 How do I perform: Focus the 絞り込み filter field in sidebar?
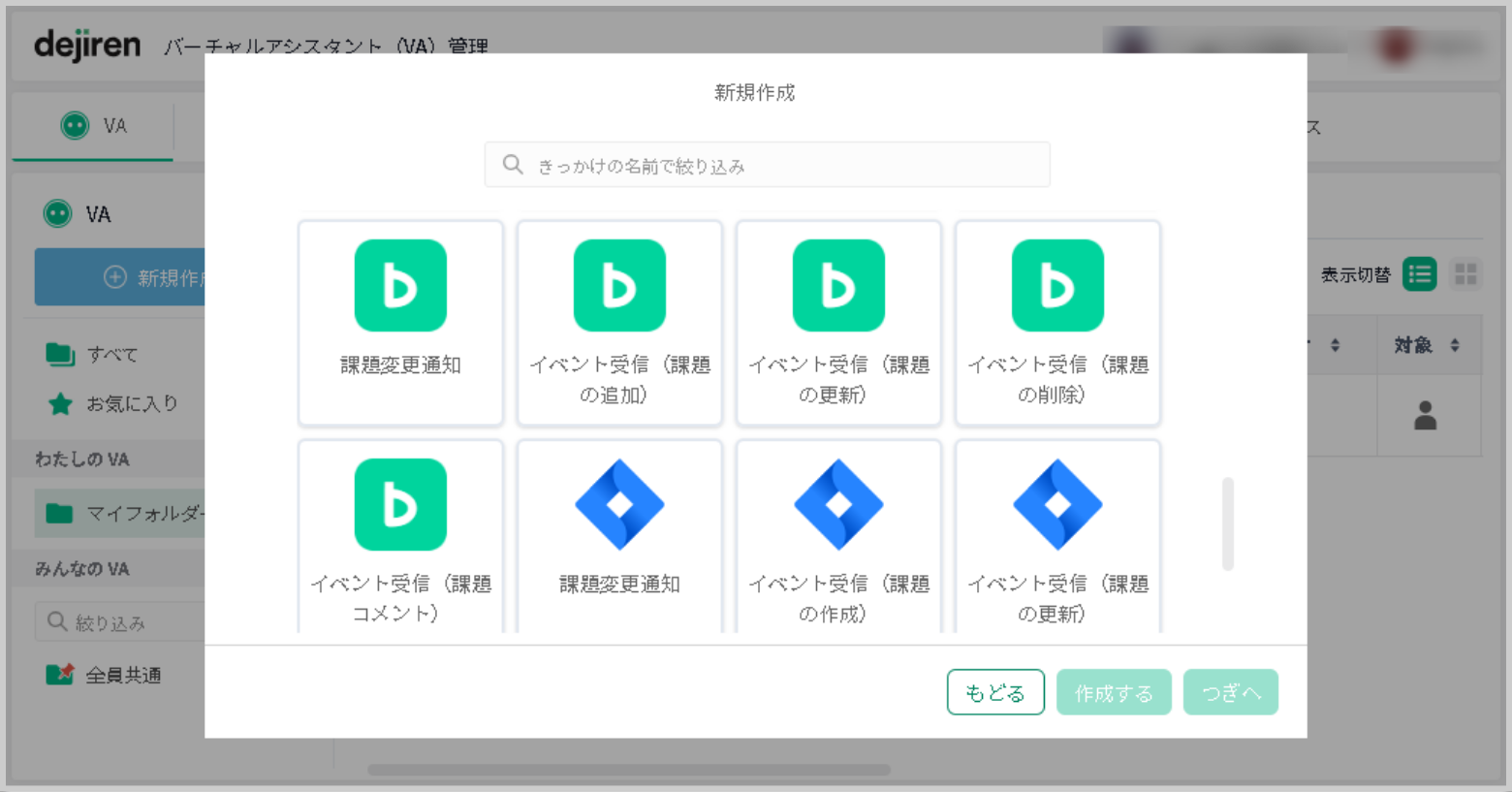click(x=121, y=622)
